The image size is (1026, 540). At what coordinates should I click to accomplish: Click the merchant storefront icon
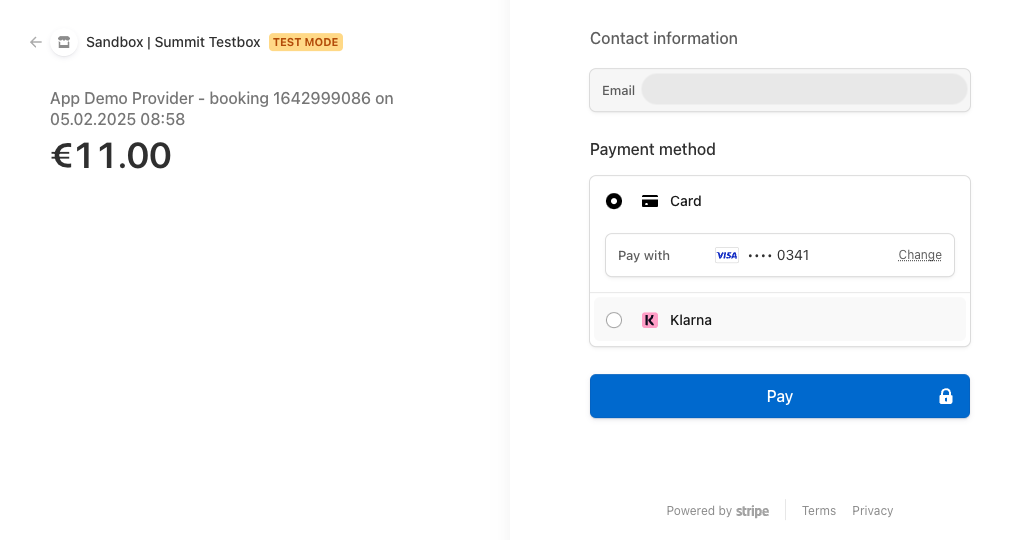[64, 42]
